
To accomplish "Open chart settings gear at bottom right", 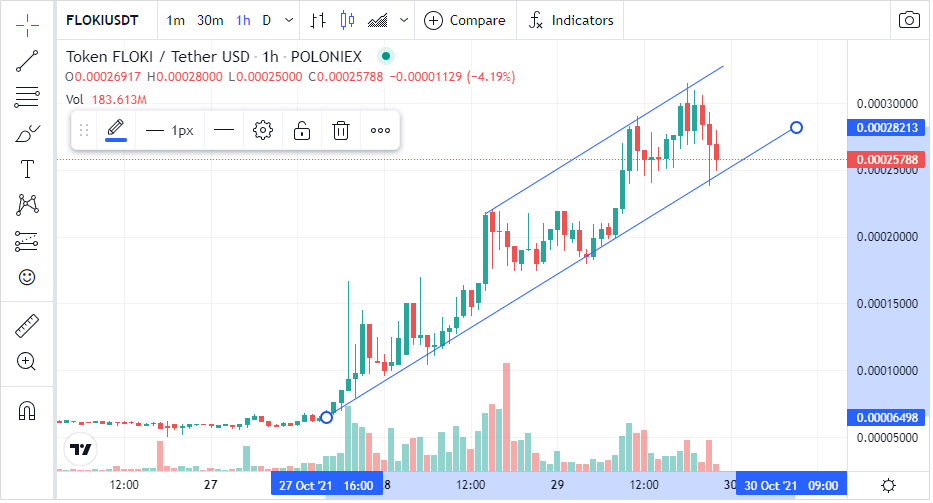I will (x=888, y=486).
